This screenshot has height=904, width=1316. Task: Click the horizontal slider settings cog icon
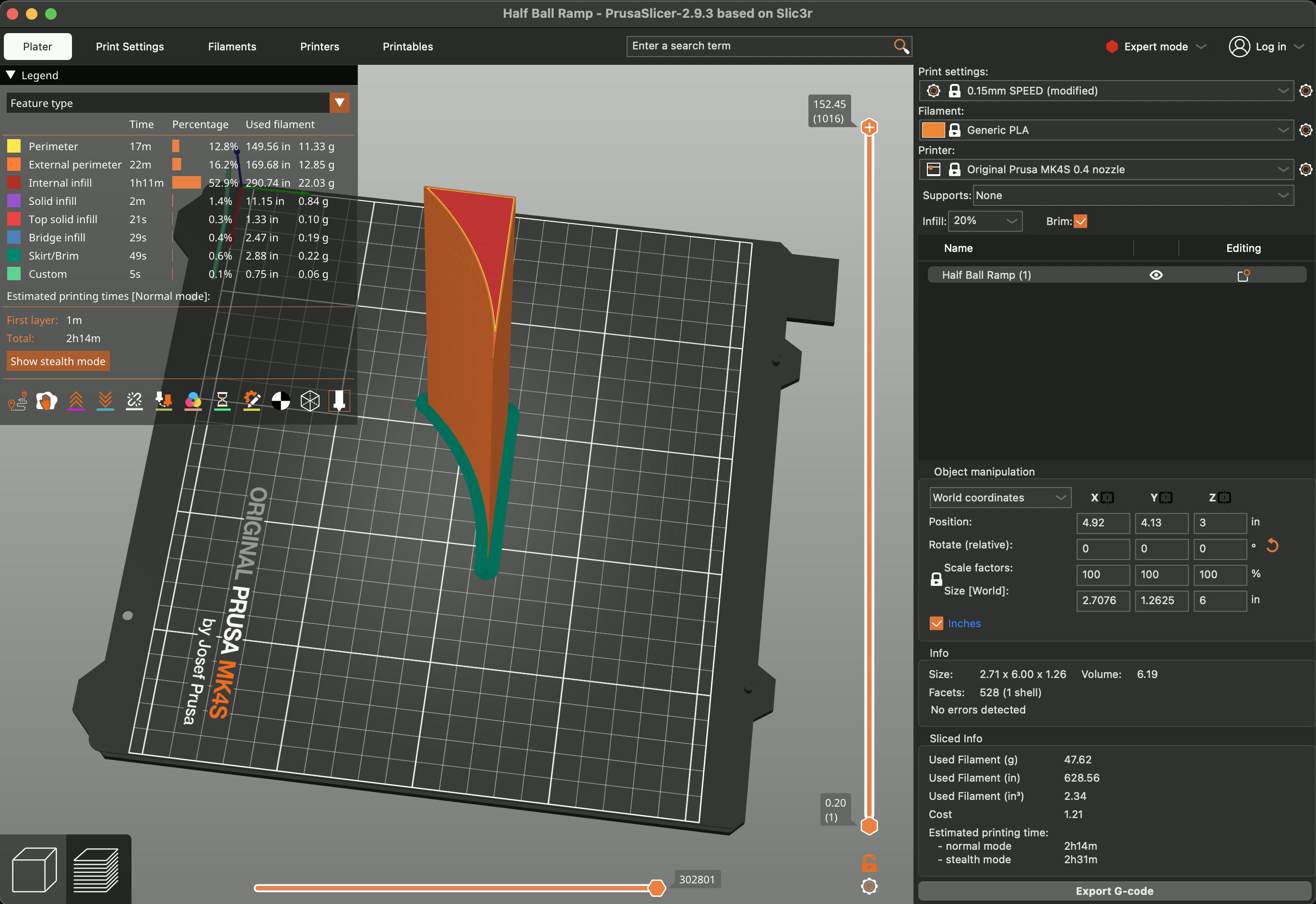869,886
